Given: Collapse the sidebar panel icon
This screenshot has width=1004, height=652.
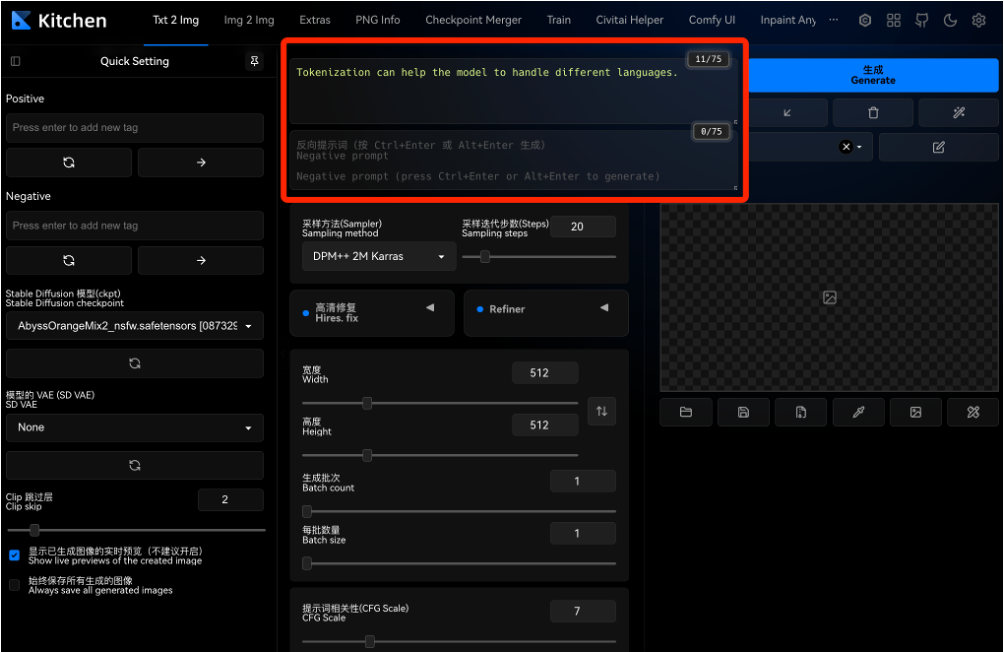Looking at the screenshot, I should [x=15, y=61].
